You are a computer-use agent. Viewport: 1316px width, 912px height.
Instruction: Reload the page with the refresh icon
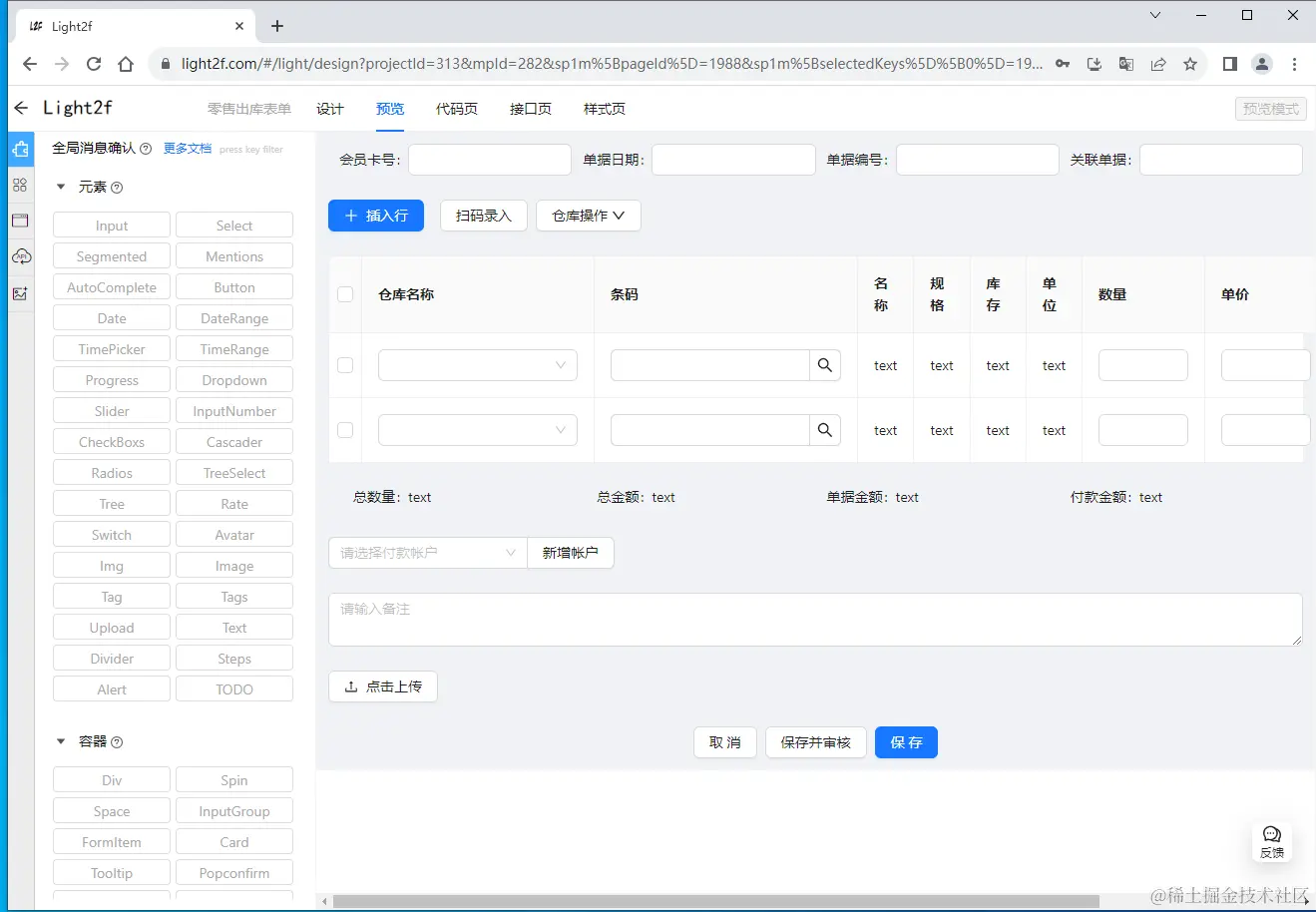tap(94, 64)
